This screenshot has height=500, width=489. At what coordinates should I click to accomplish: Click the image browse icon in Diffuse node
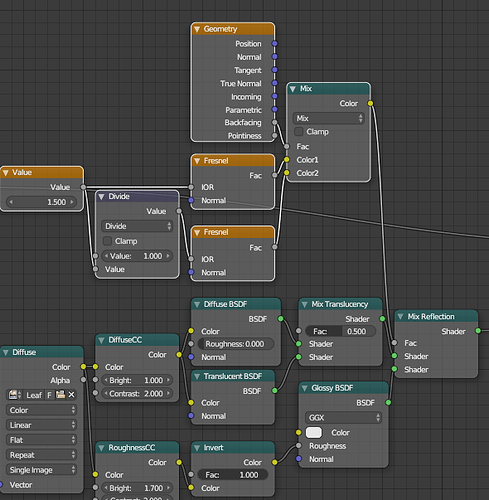[14, 395]
